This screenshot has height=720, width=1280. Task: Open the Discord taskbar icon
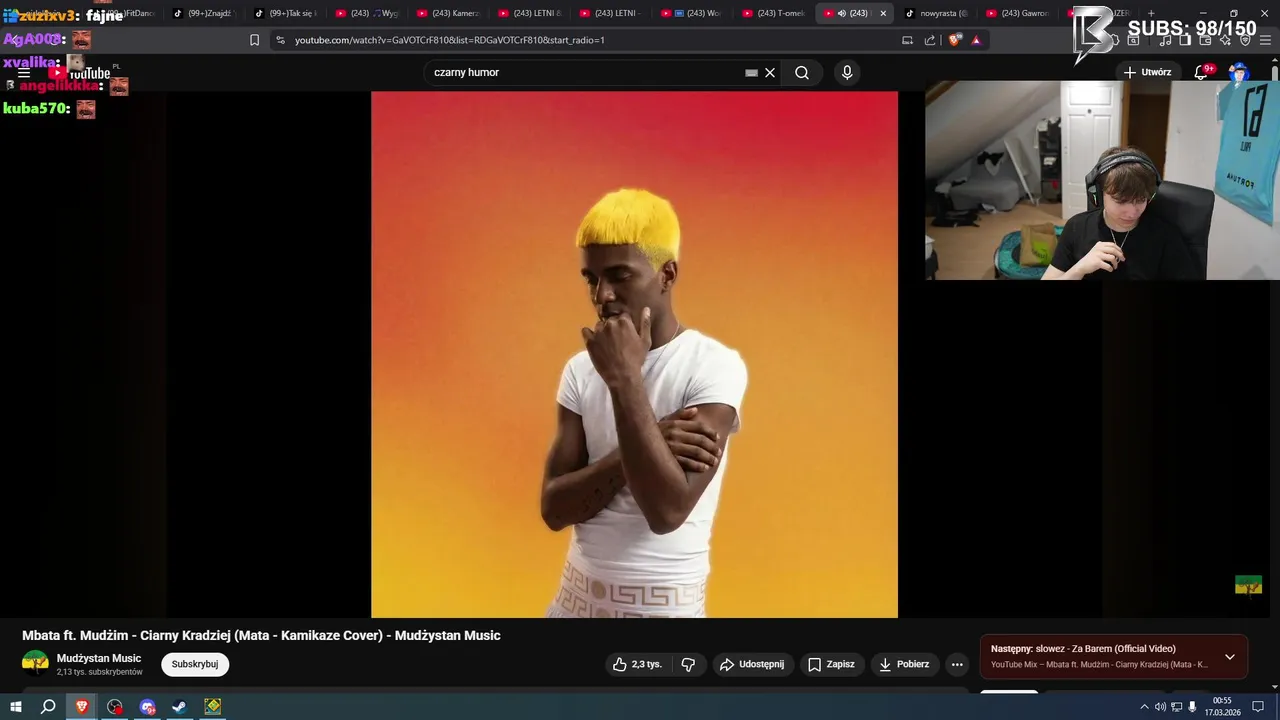coord(148,707)
